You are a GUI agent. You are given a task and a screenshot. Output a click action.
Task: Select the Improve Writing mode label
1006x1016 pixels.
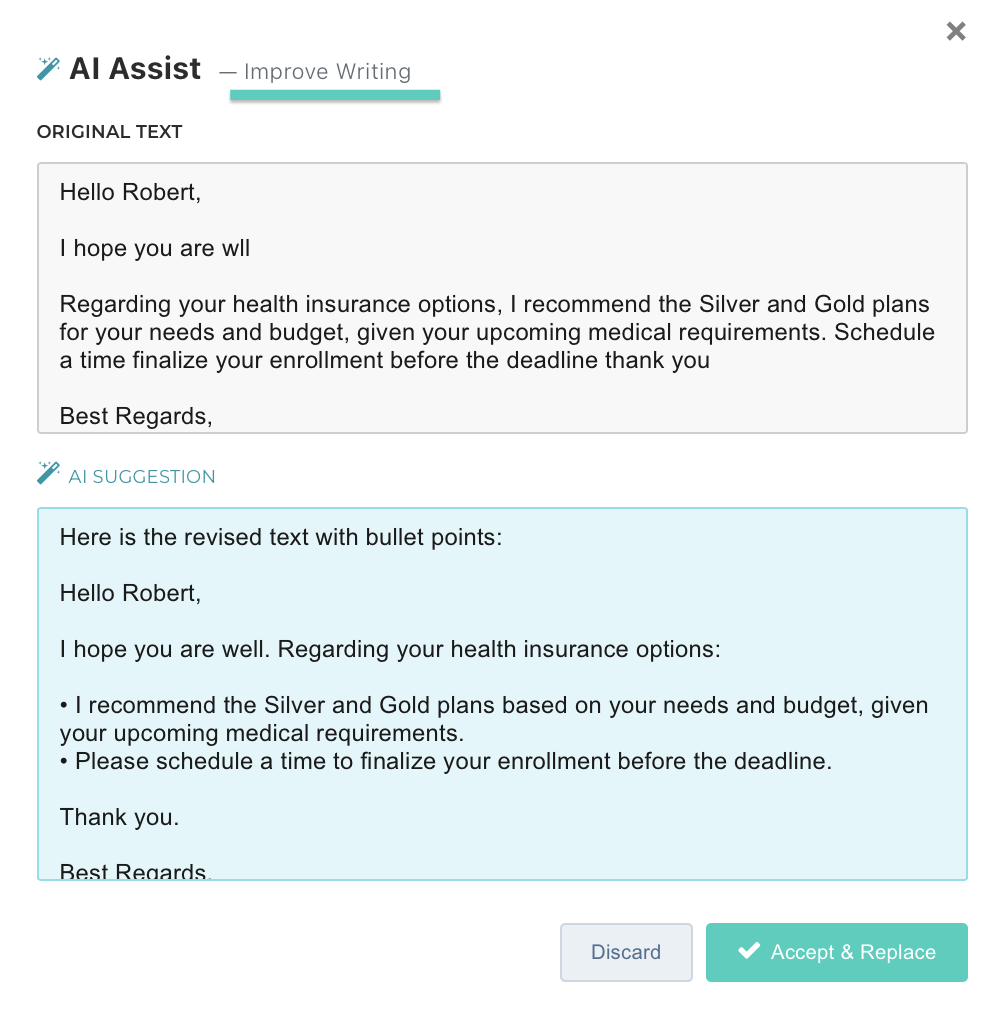click(327, 72)
